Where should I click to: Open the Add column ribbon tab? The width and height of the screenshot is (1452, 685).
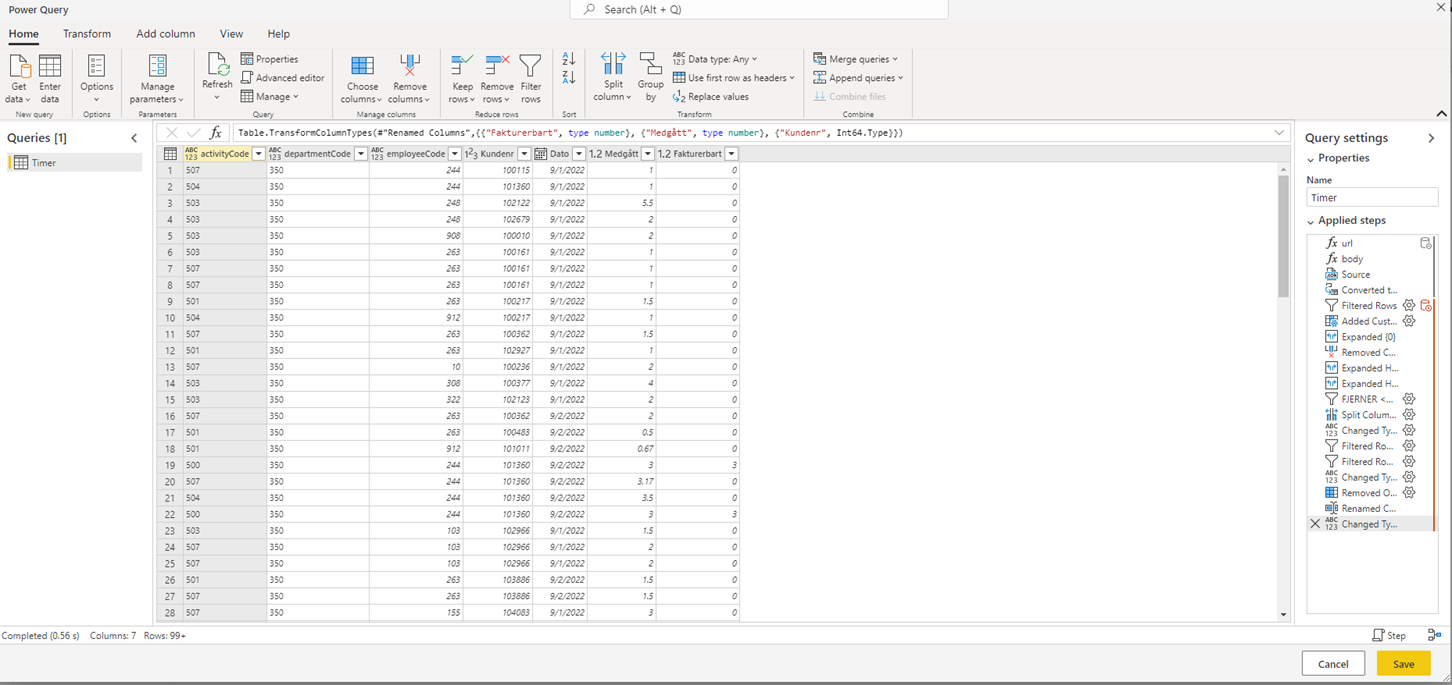point(166,33)
